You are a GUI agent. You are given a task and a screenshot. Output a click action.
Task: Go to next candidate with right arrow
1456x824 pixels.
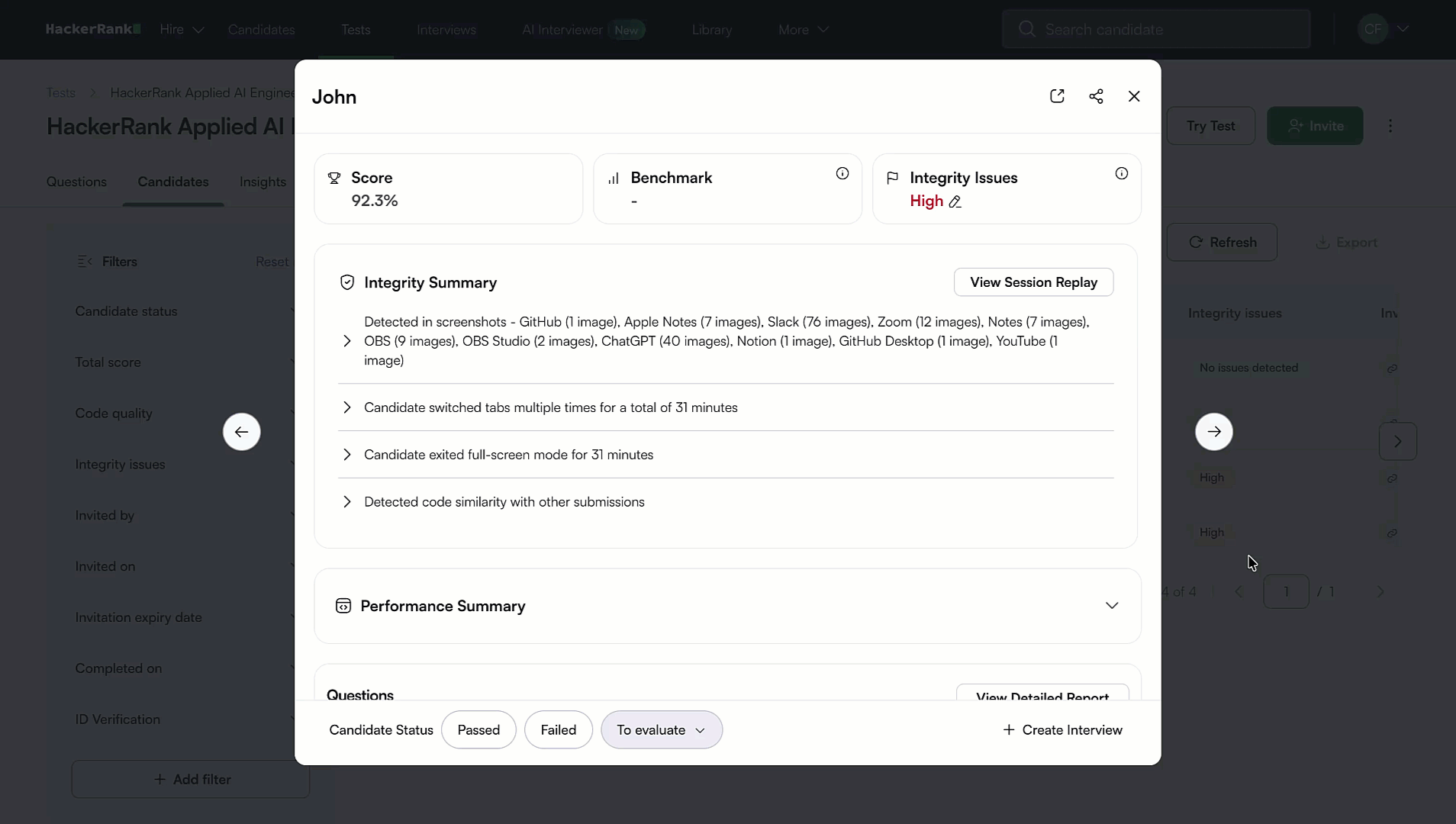pyautogui.click(x=1213, y=432)
